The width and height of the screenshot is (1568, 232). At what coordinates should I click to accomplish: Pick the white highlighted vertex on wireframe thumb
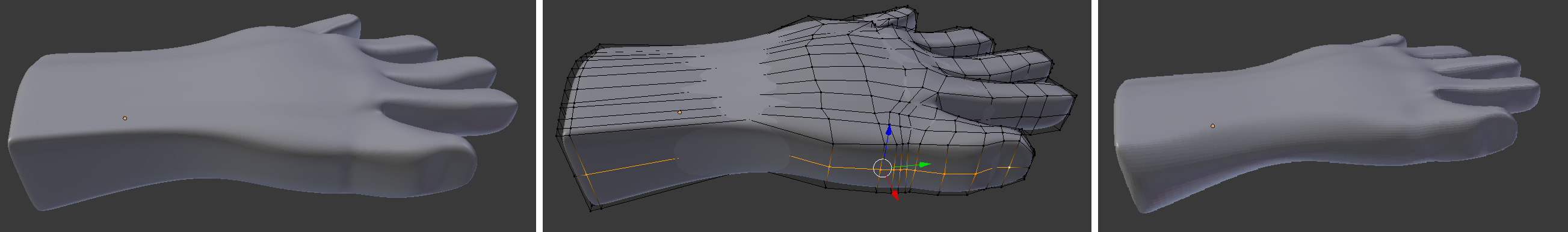pos(1010,166)
